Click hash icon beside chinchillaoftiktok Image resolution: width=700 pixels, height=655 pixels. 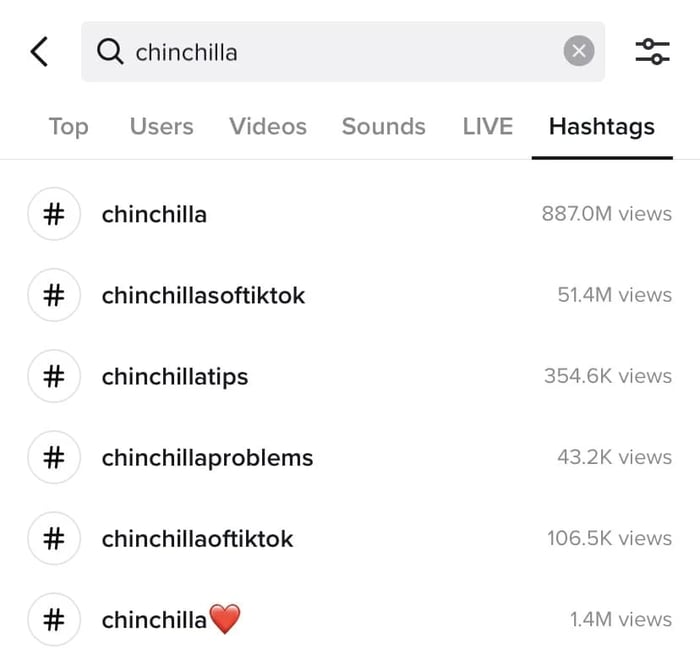(53, 538)
